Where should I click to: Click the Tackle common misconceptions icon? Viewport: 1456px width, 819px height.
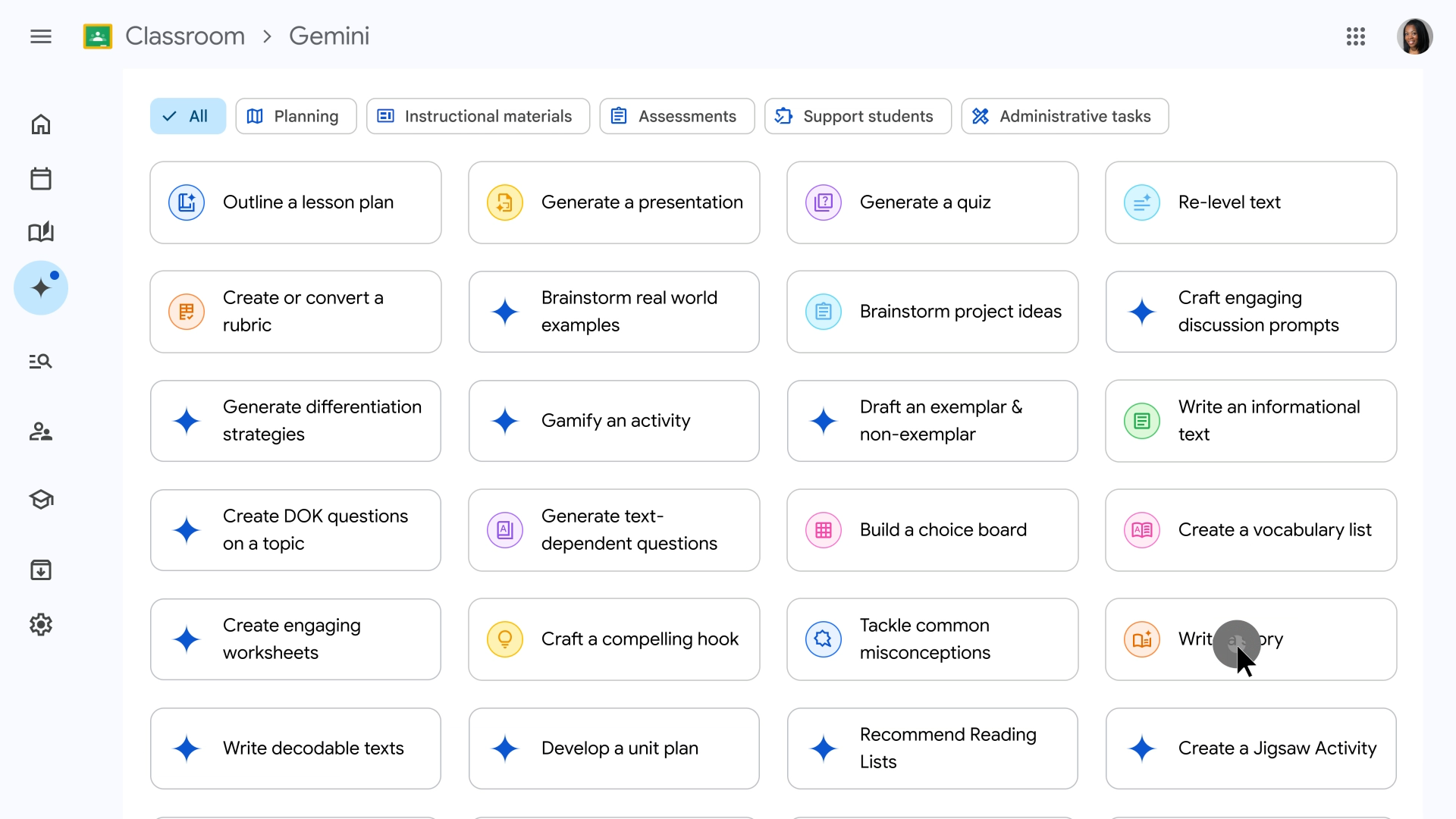(x=824, y=639)
